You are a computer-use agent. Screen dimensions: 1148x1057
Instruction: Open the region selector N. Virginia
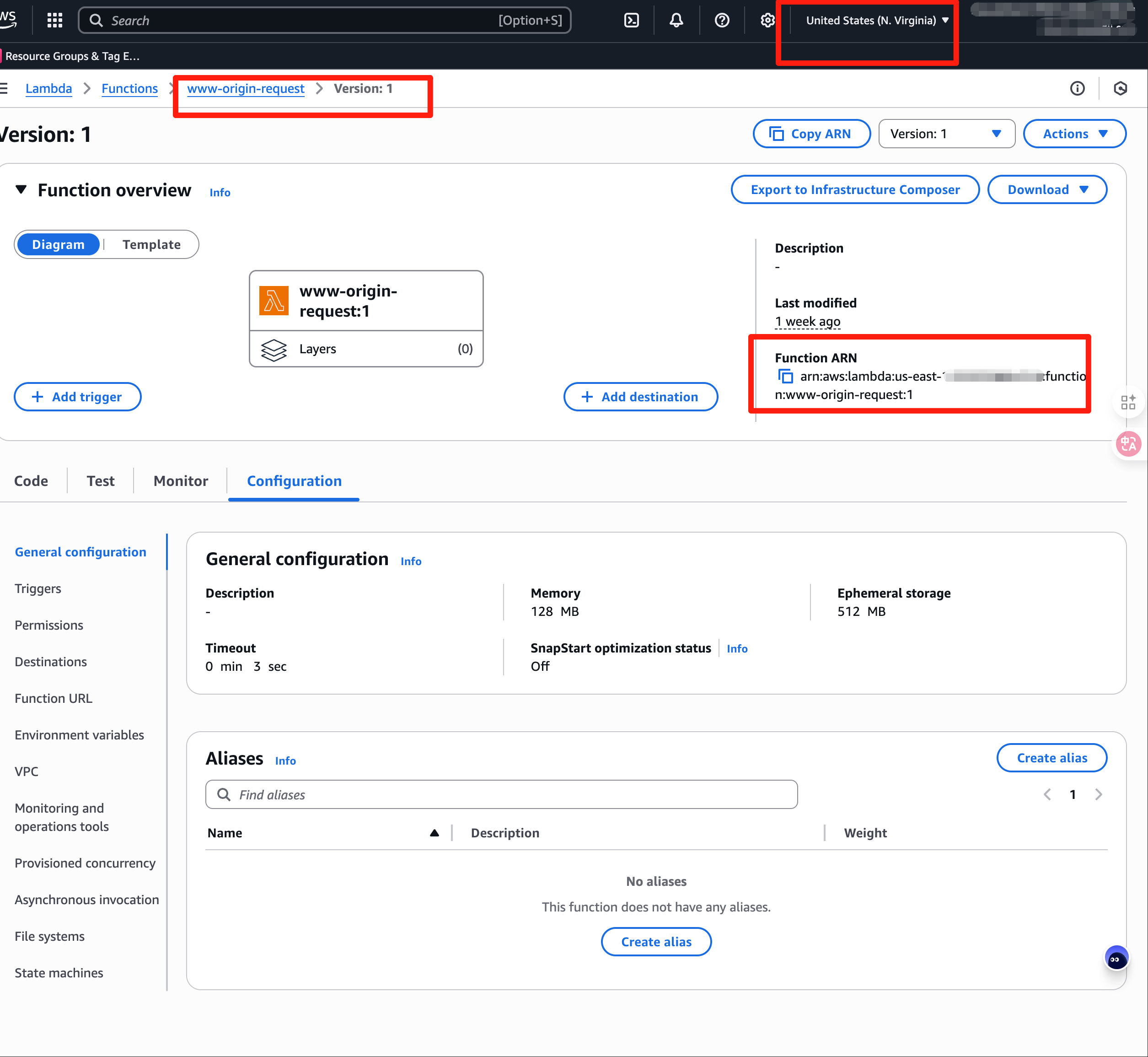[x=876, y=21]
